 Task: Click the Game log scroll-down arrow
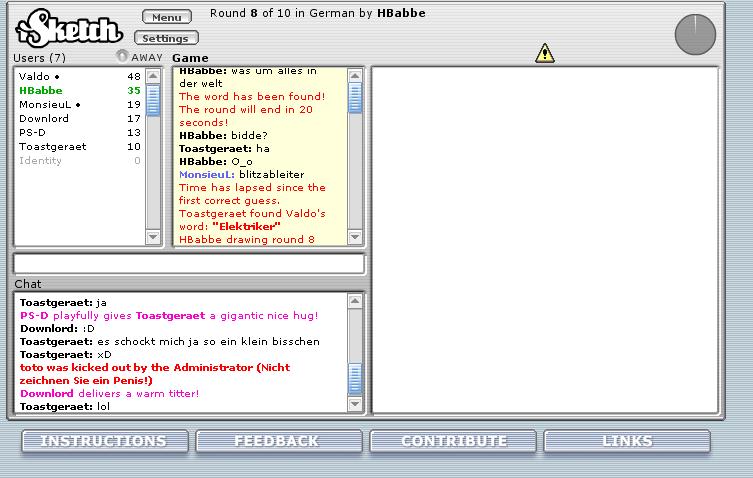tap(355, 237)
